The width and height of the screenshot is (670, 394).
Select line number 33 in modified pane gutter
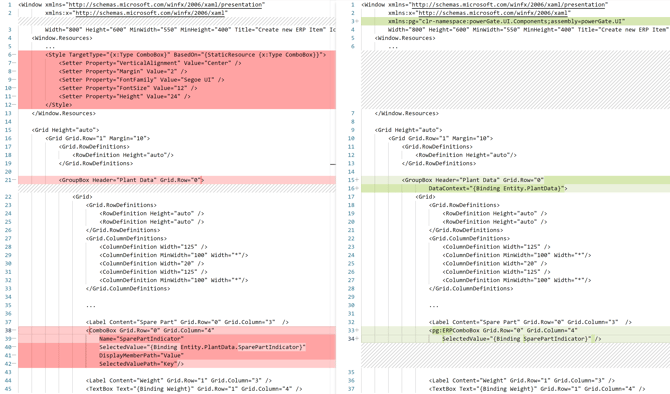352,330
